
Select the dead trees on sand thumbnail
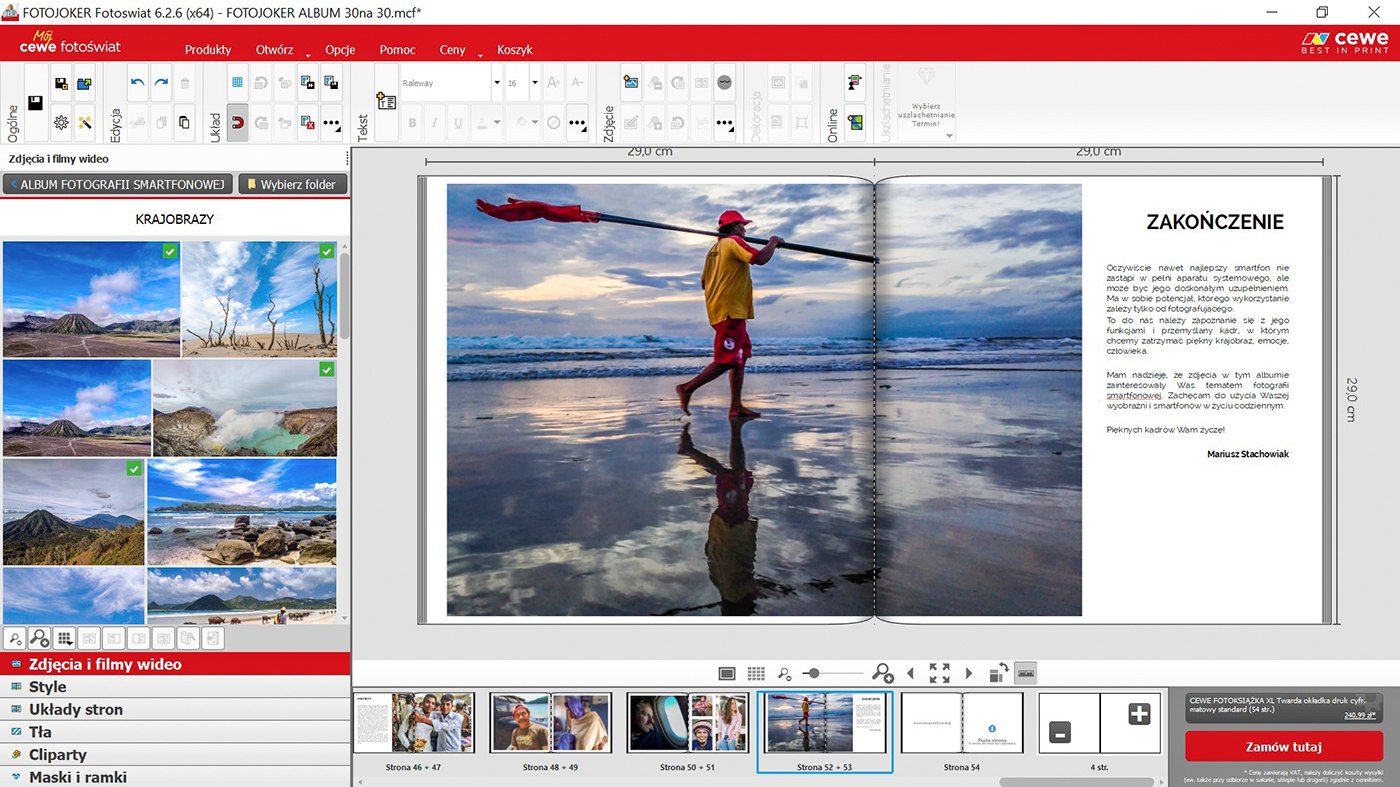tap(259, 299)
